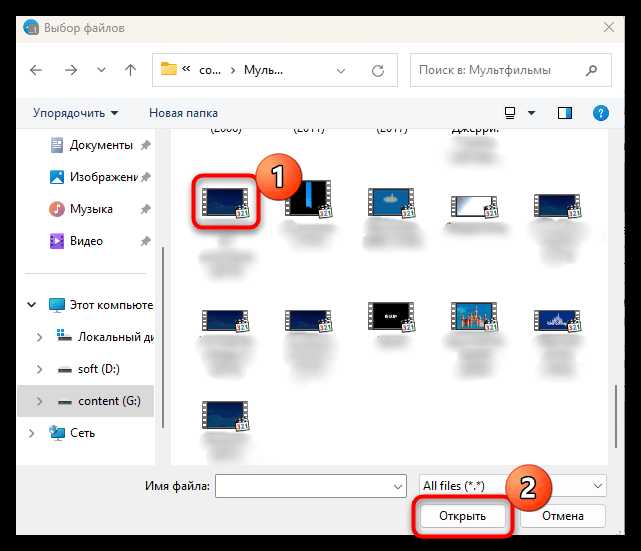Click the Отмена button

(x=563, y=516)
